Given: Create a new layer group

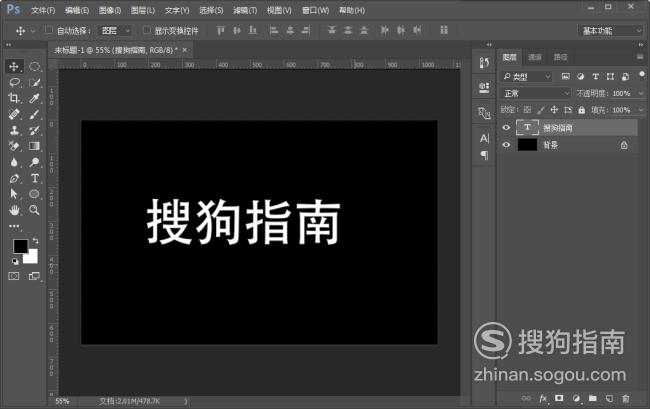Looking at the screenshot, I should click(x=593, y=398).
